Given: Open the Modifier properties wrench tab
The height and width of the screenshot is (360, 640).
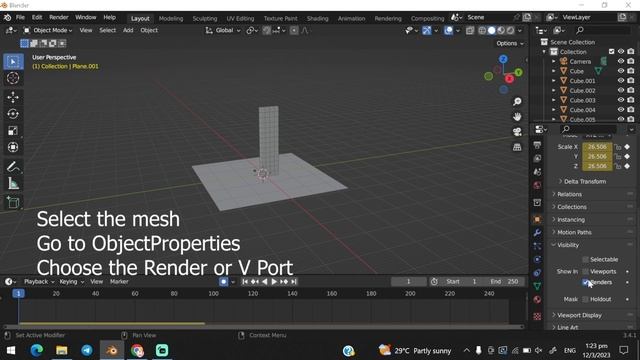Looking at the screenshot, I should [x=537, y=233].
